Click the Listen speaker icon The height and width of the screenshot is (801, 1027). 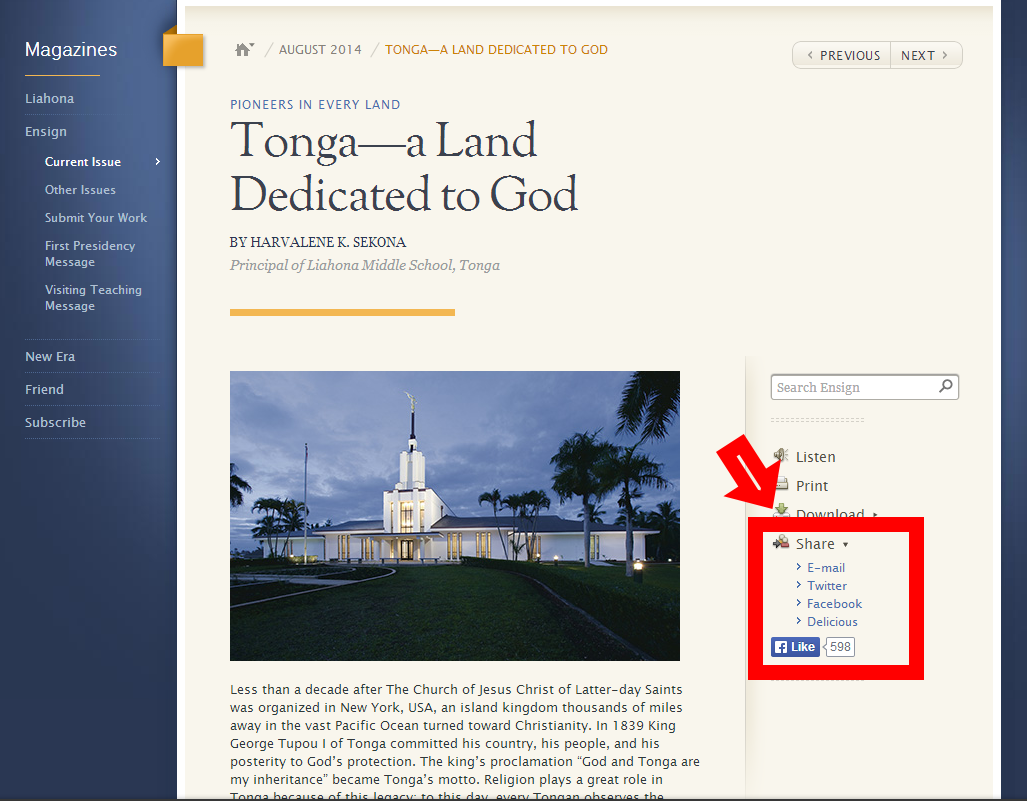tap(782, 457)
